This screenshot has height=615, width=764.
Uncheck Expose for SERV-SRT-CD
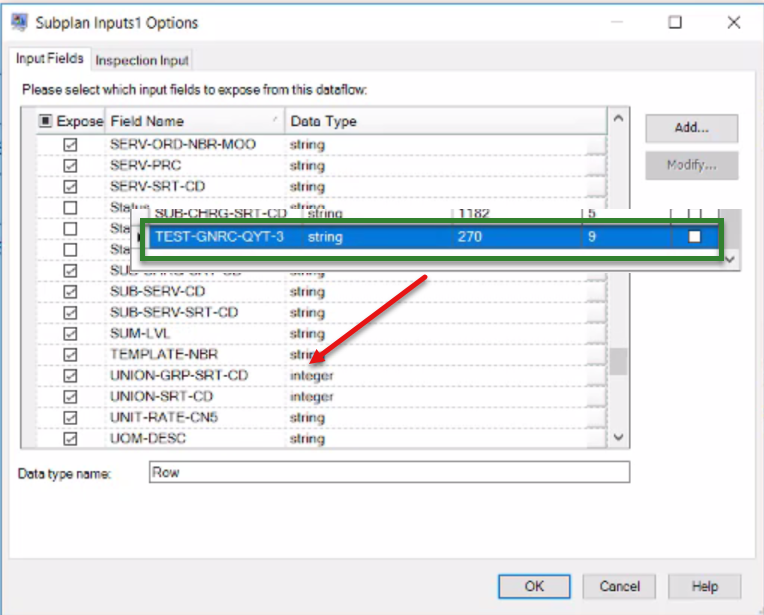point(70,186)
